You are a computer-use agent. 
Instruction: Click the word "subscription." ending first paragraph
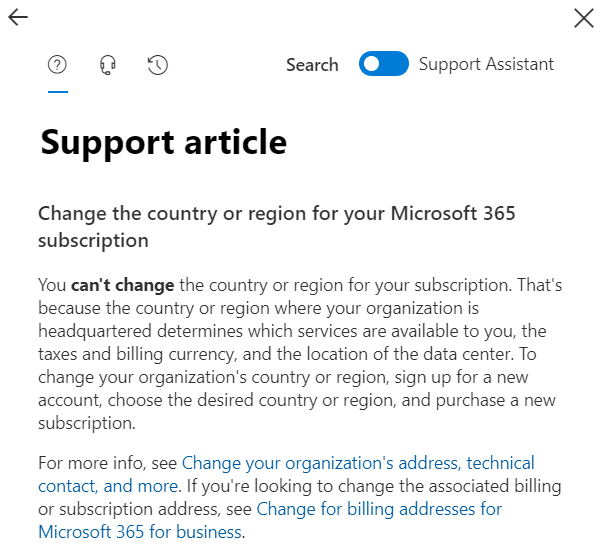(87, 423)
